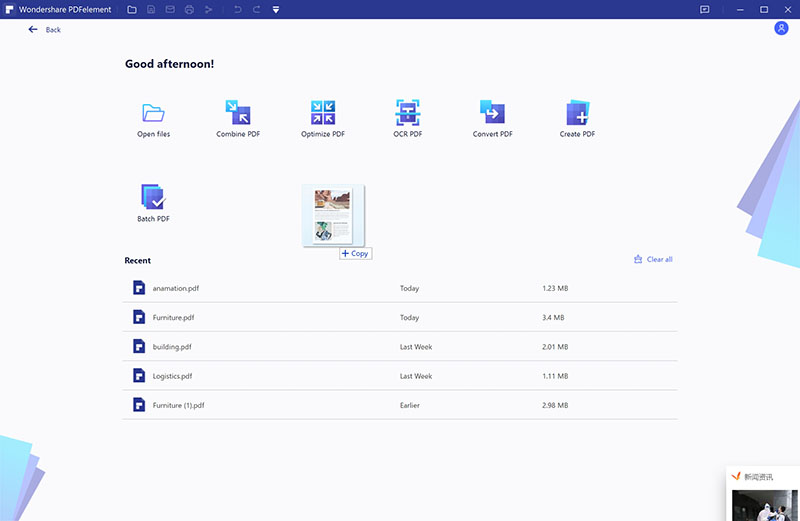The width and height of the screenshot is (800, 521).
Task: Open the Batch PDF tool
Action: pyautogui.click(x=153, y=197)
